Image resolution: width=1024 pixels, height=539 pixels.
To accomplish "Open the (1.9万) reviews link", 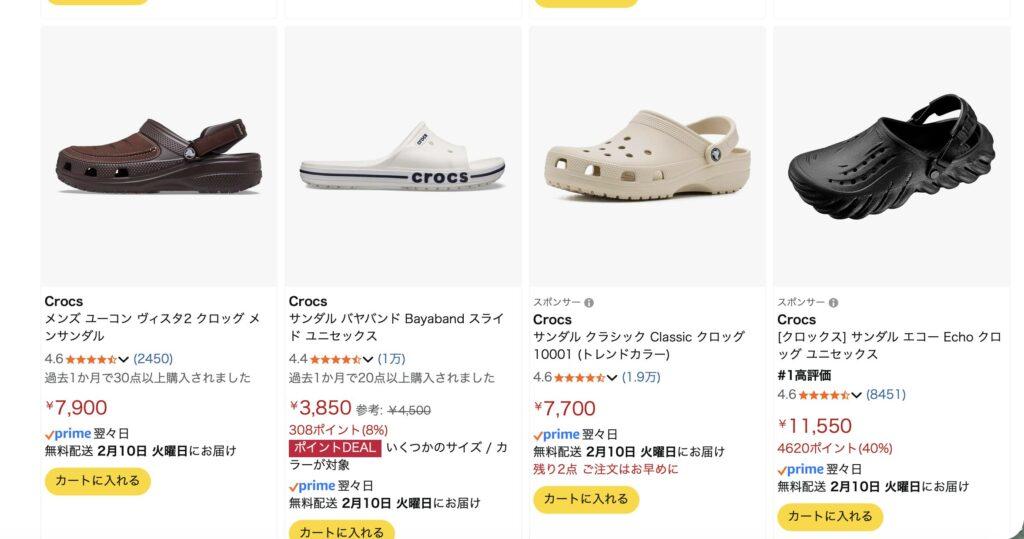I will [641, 378].
